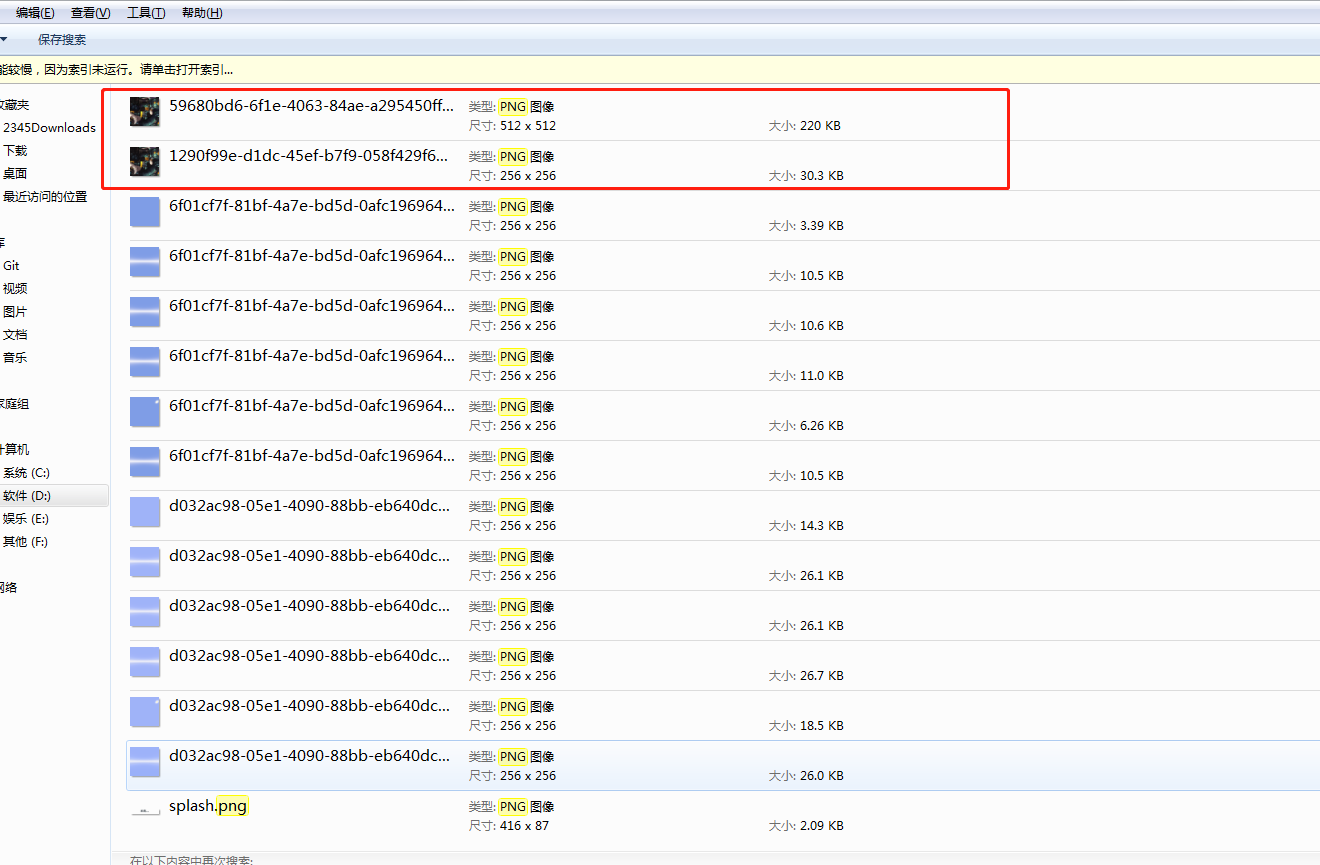Select the 娱乐 (E:) drive

pos(26,519)
